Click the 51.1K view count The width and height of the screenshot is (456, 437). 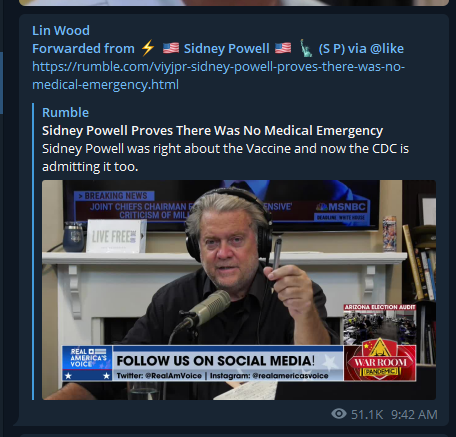[367, 415]
